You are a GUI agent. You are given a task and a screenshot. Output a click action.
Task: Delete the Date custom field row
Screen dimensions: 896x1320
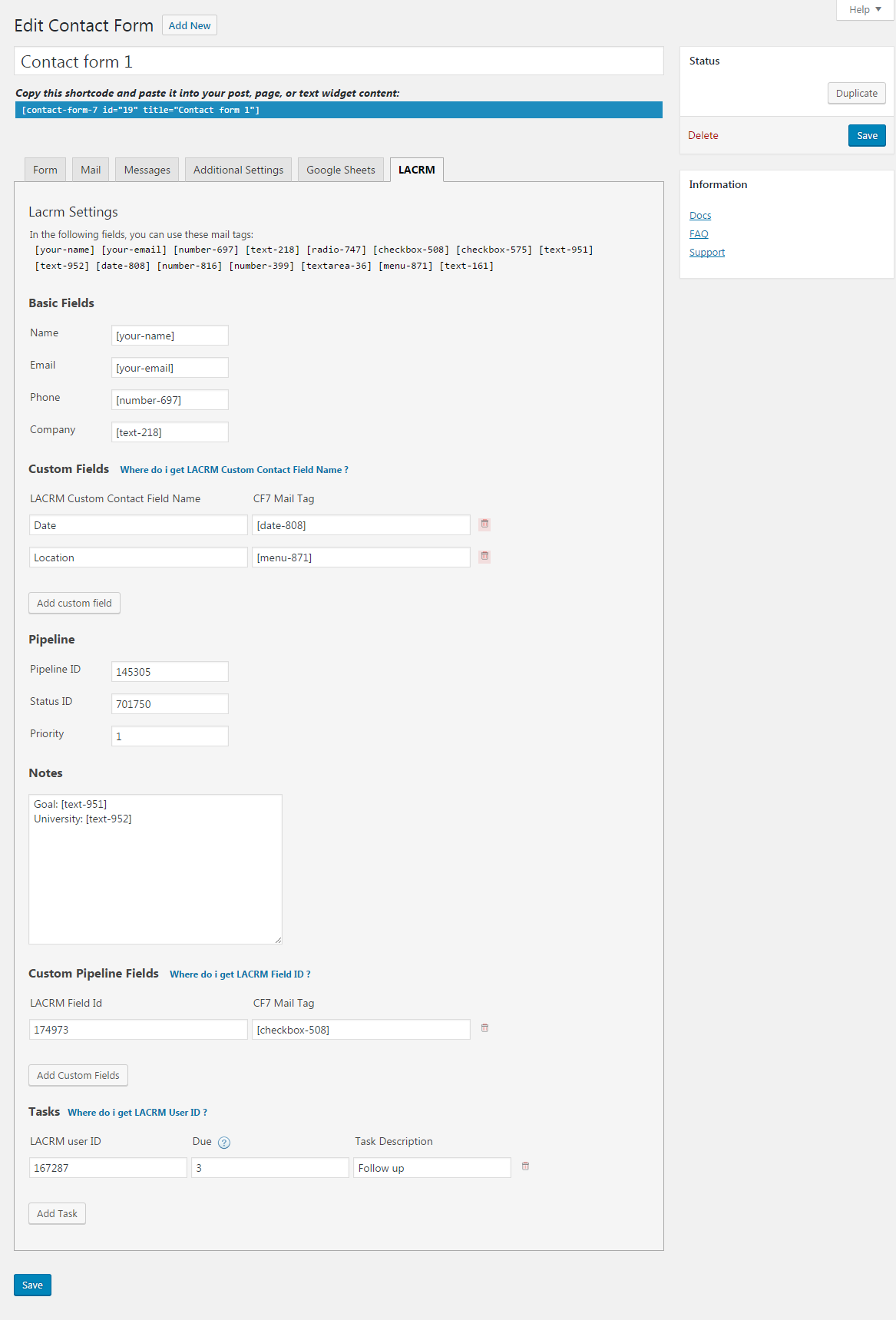tap(484, 524)
